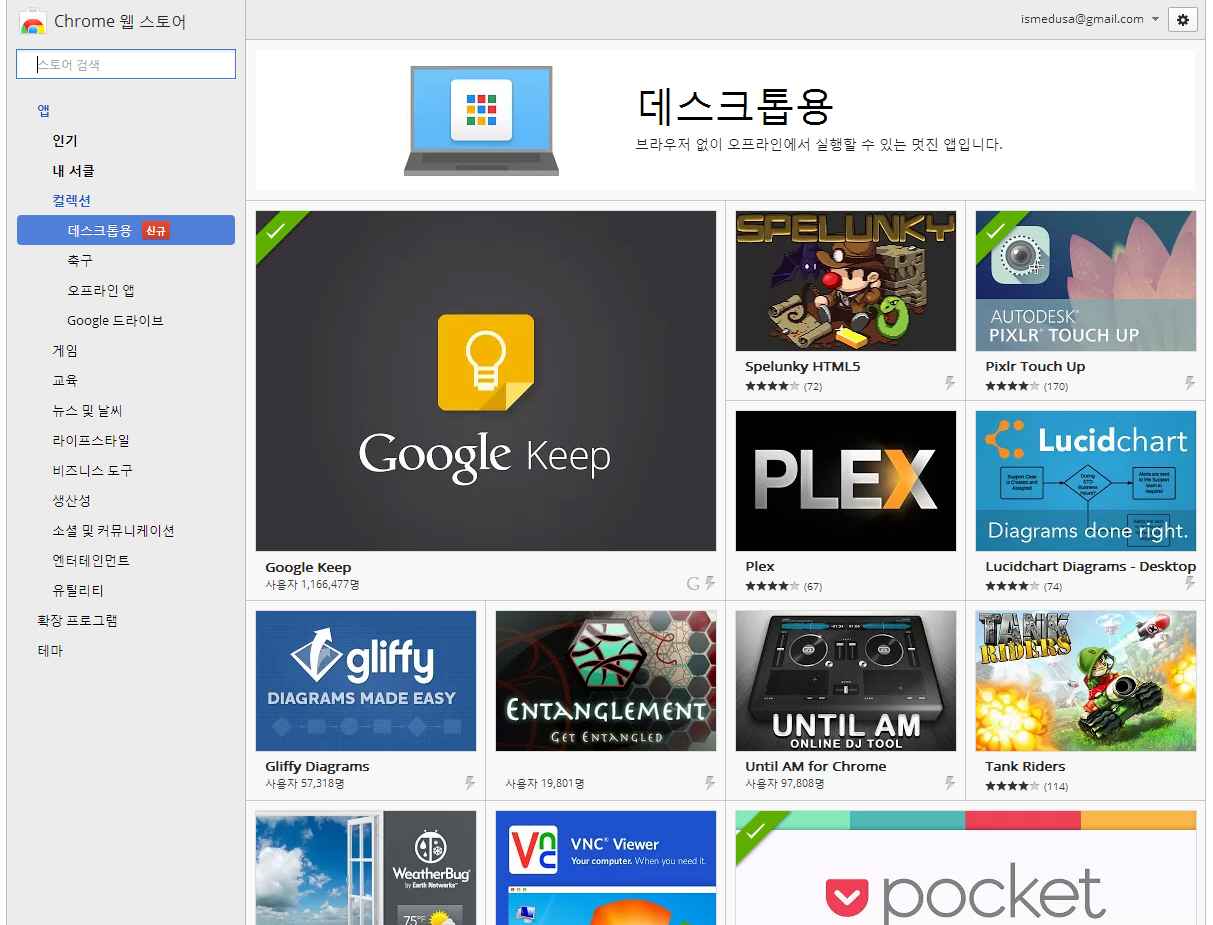Open the 오프라인 앱 collection
The height and width of the screenshot is (925, 1213).
101,290
